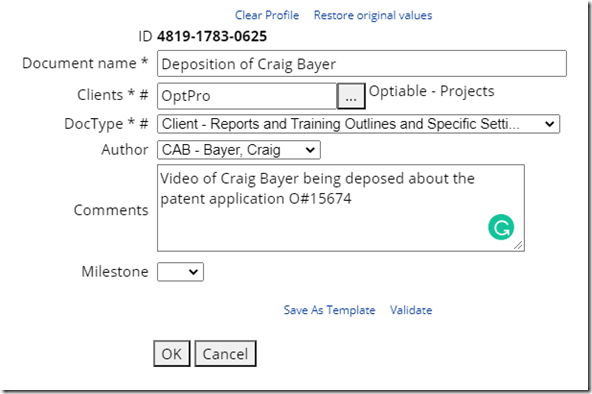Confirm the profile with OK button

tap(172, 354)
